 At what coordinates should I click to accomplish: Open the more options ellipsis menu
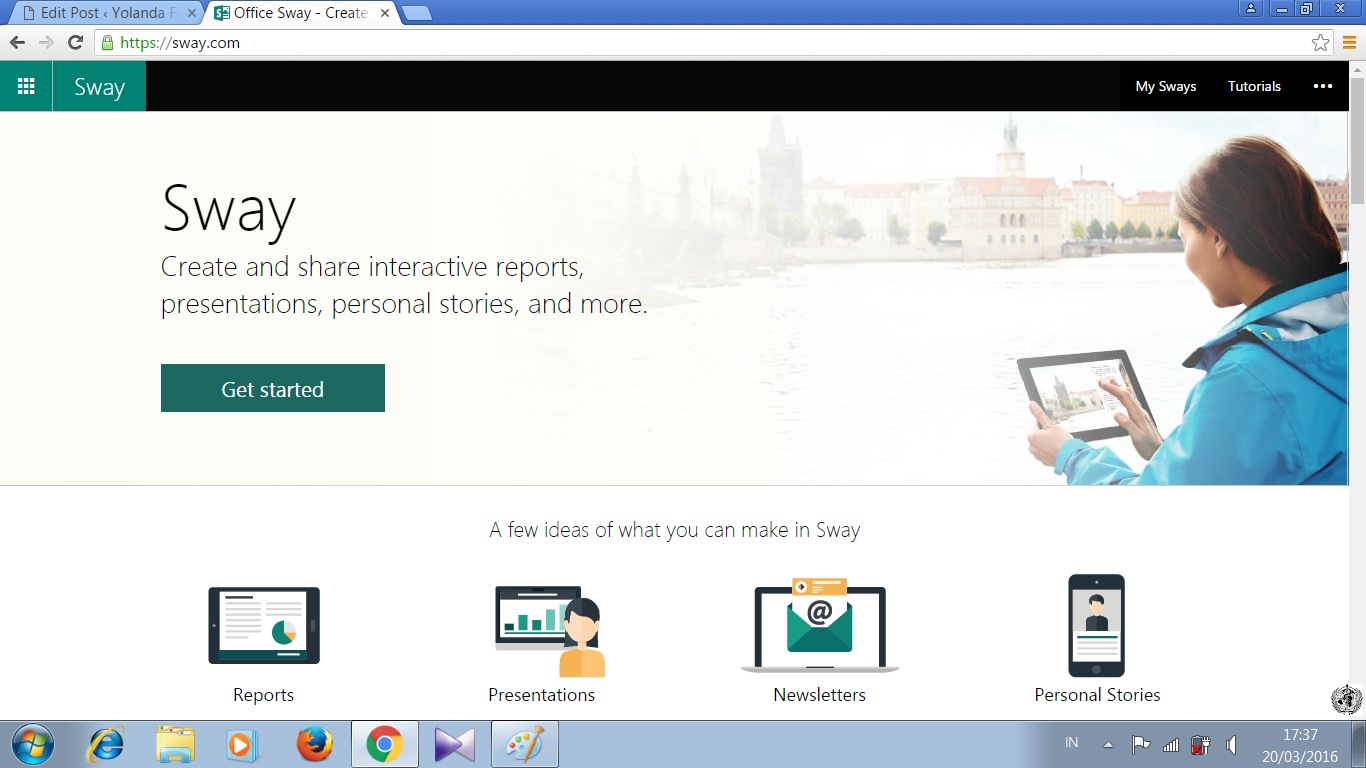point(1323,86)
